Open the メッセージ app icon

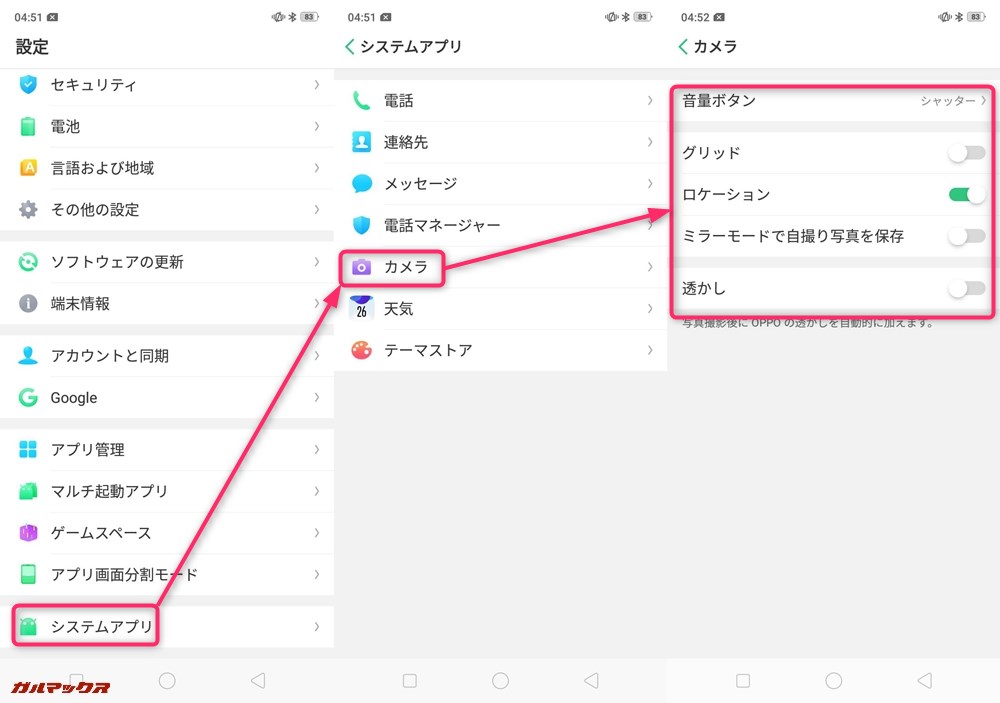click(x=360, y=184)
